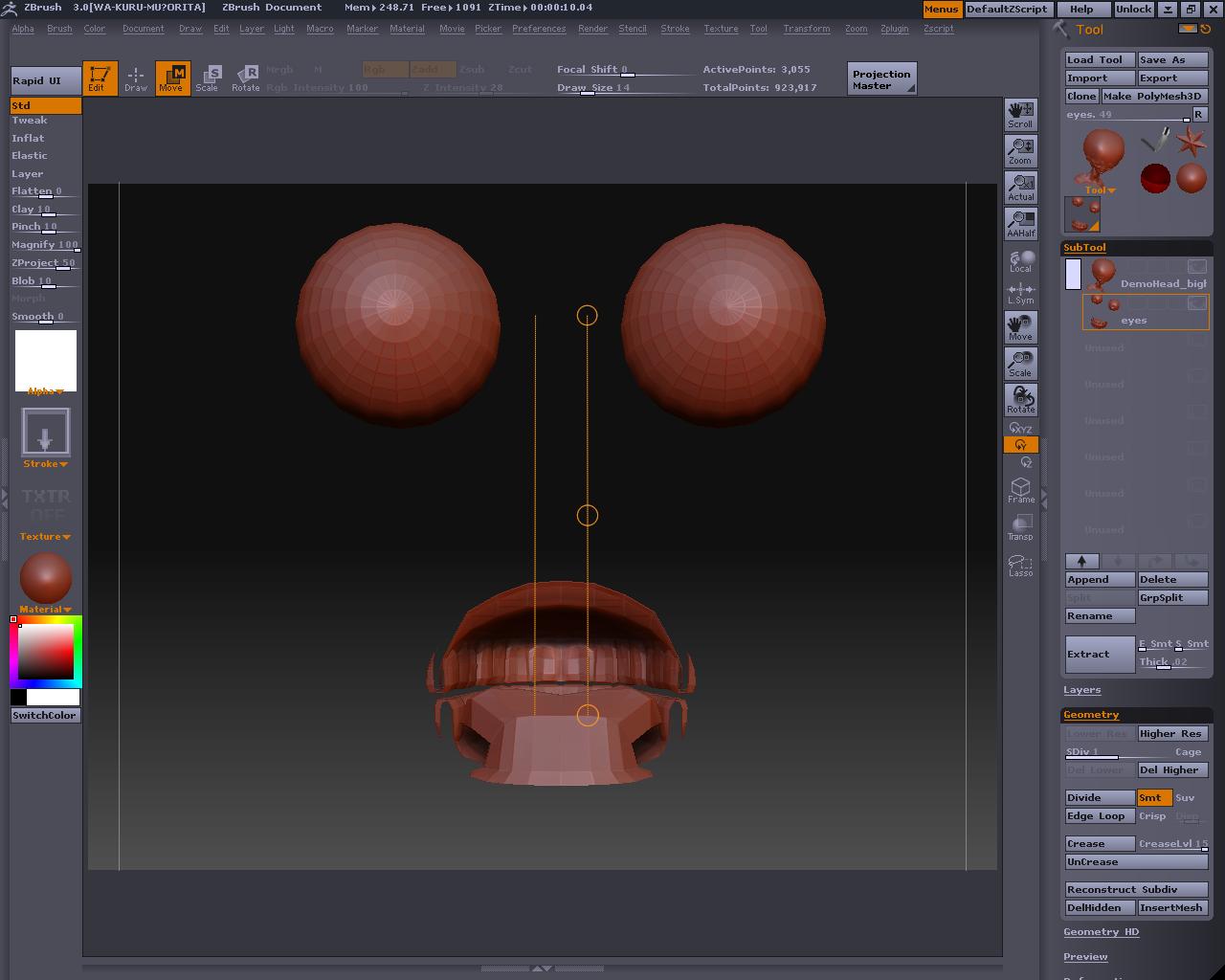This screenshot has width=1225, height=980.
Task: Open the Preferences menu
Action: [538, 29]
